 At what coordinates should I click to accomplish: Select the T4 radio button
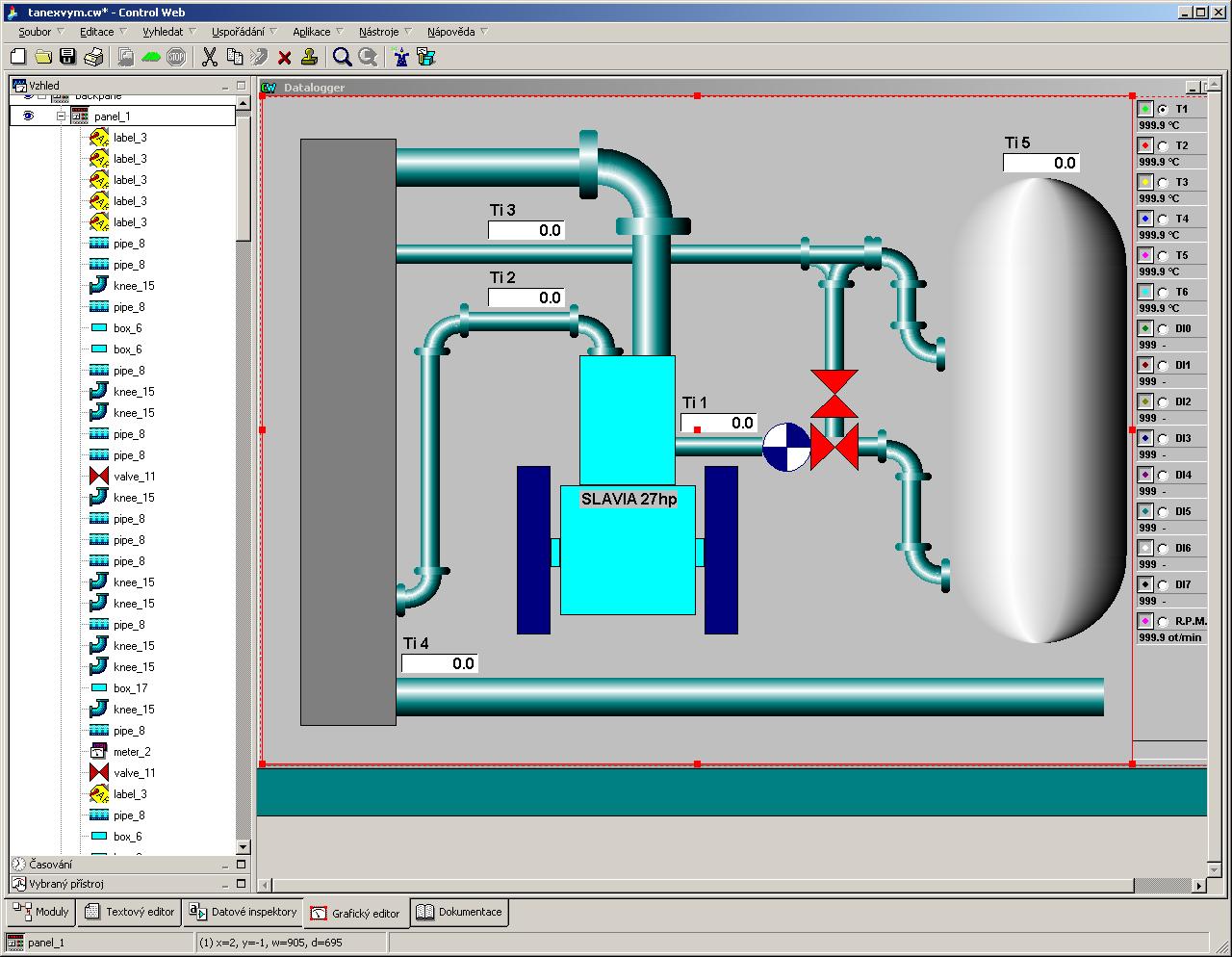tap(1163, 220)
